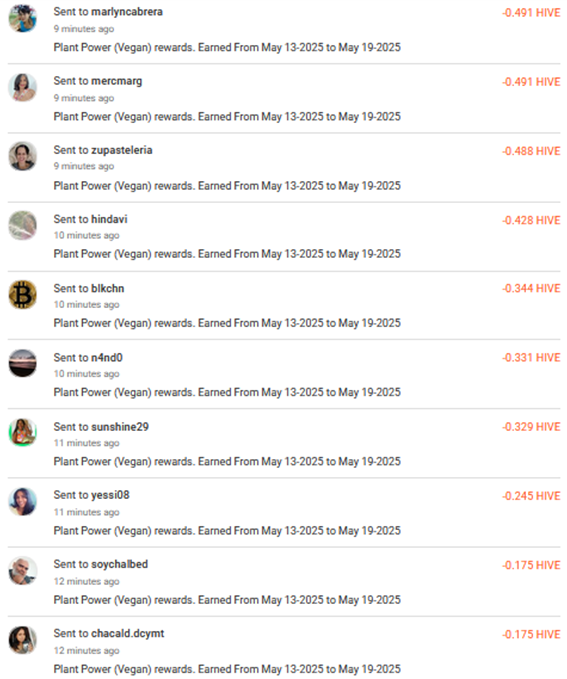Open zupasteleria's avatar image
567x679 pixels.
pos(23,156)
